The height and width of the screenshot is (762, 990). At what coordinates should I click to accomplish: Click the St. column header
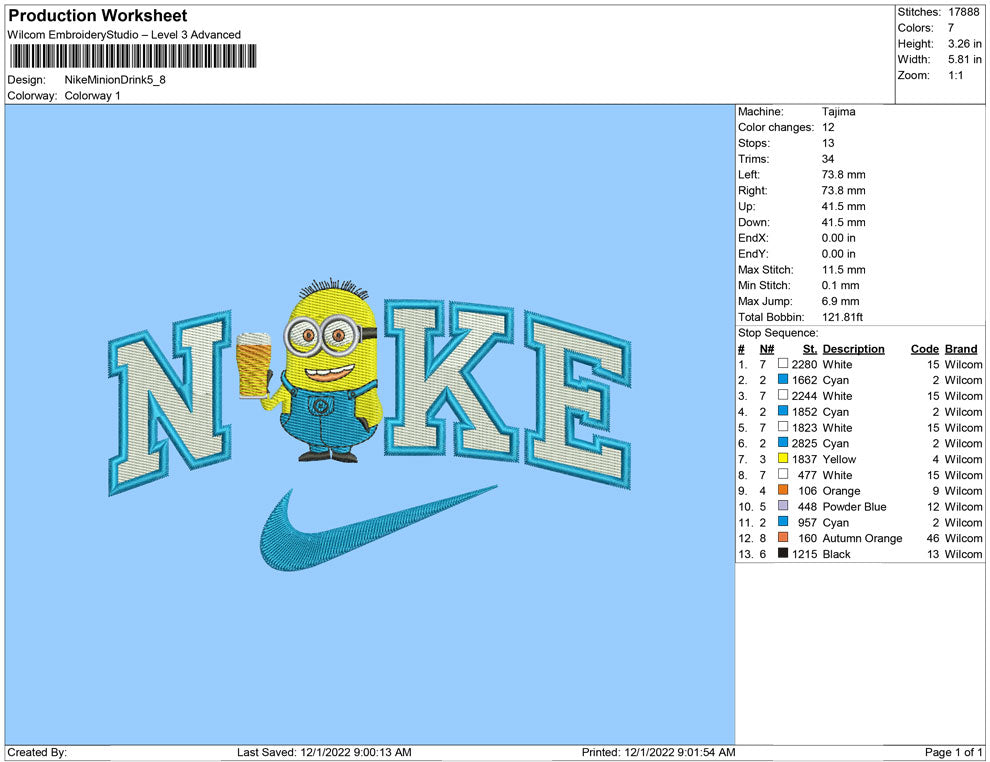pyautogui.click(x=809, y=349)
